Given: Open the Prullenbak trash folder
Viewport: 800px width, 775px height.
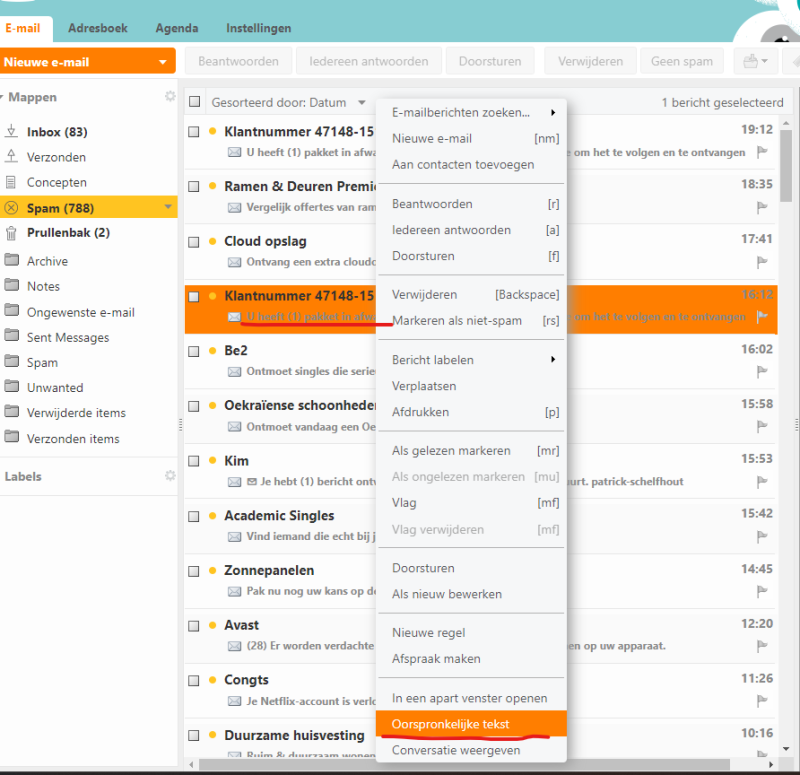Looking at the screenshot, I should click(x=68, y=233).
